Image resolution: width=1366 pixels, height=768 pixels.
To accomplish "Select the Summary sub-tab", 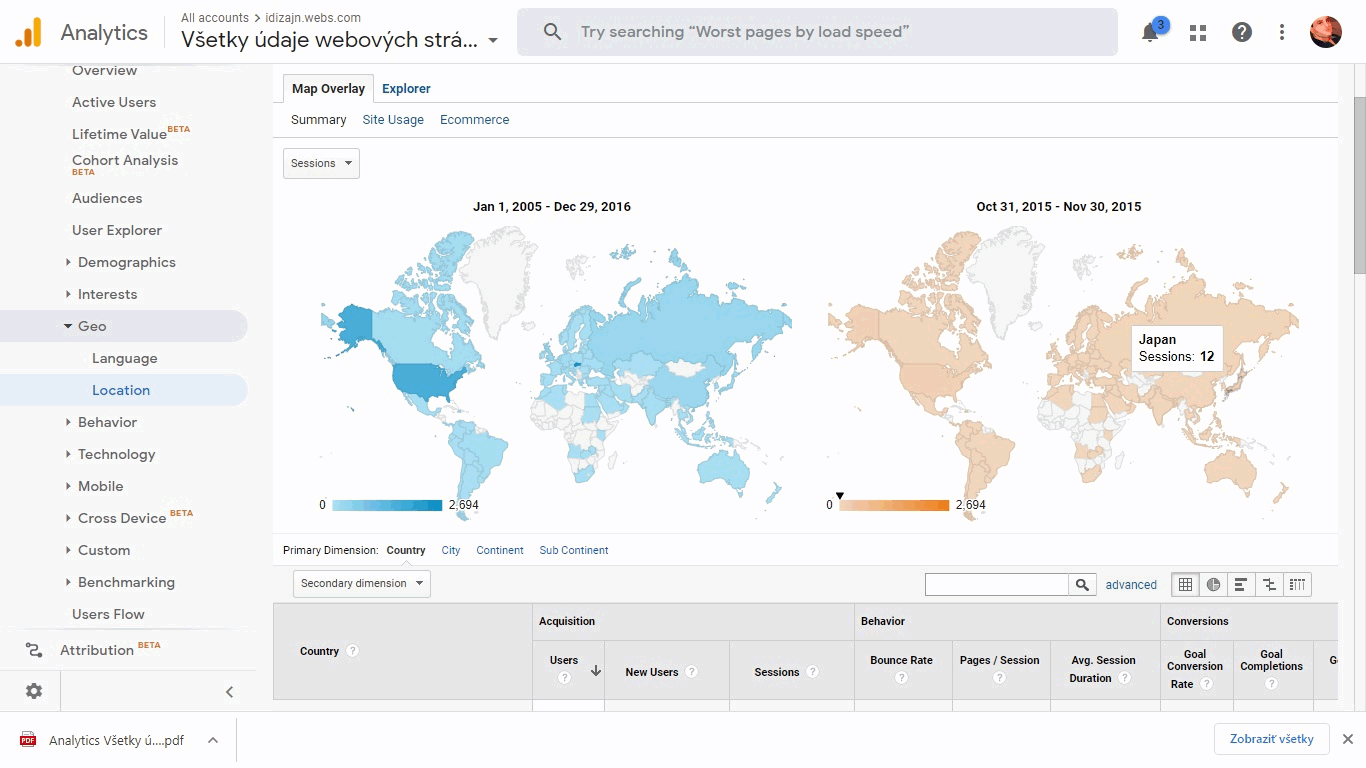I will 318,120.
